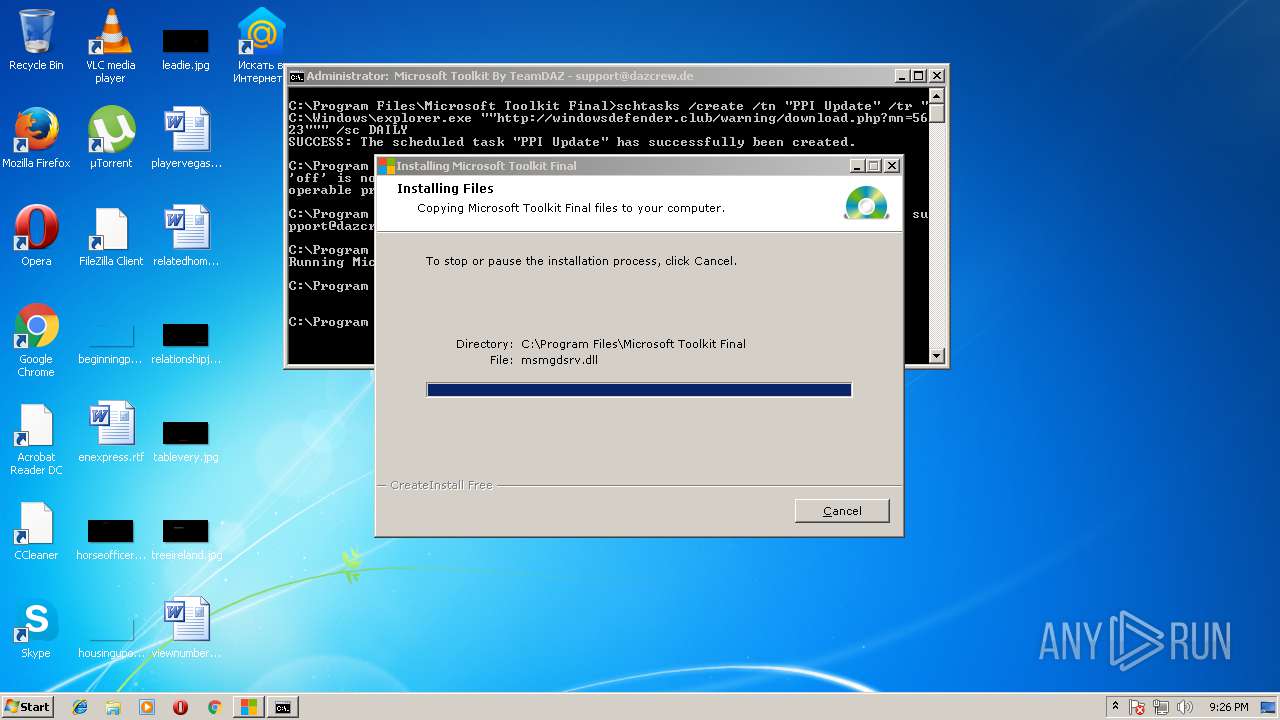
Task: Select housingupo file icon
Action: click(x=110, y=636)
